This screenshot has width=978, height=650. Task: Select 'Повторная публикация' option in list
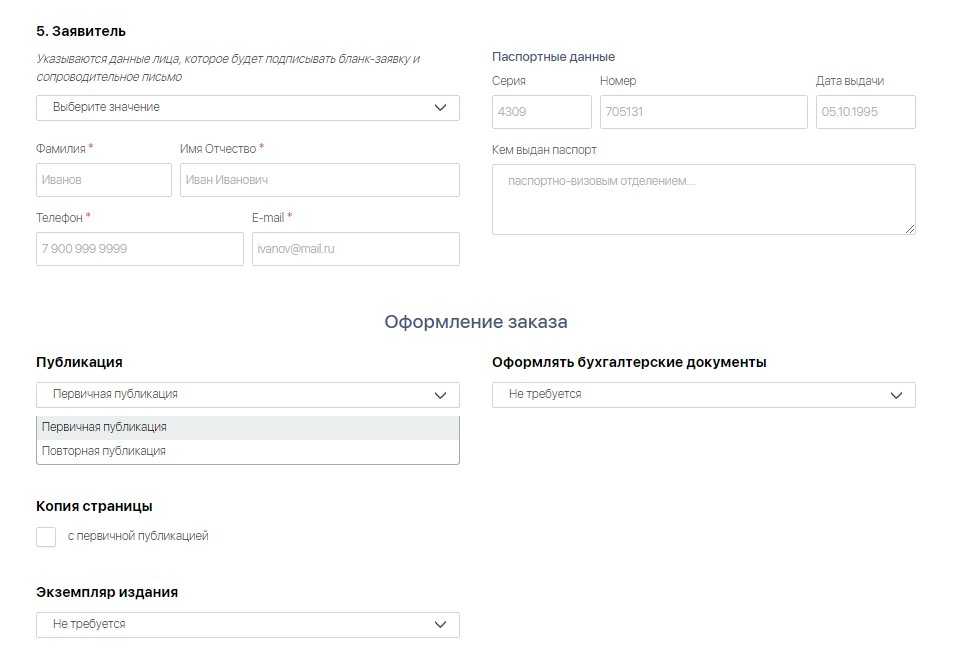(247, 451)
